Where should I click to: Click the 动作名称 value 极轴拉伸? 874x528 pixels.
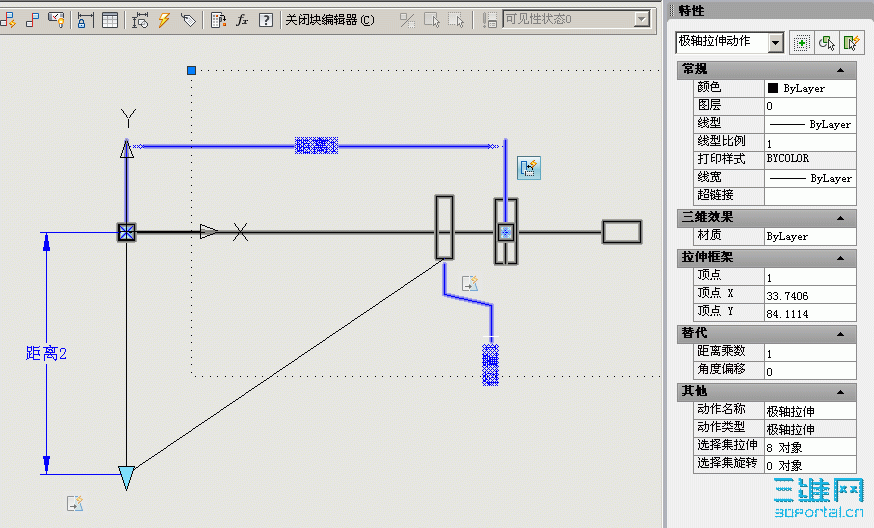click(x=810, y=411)
